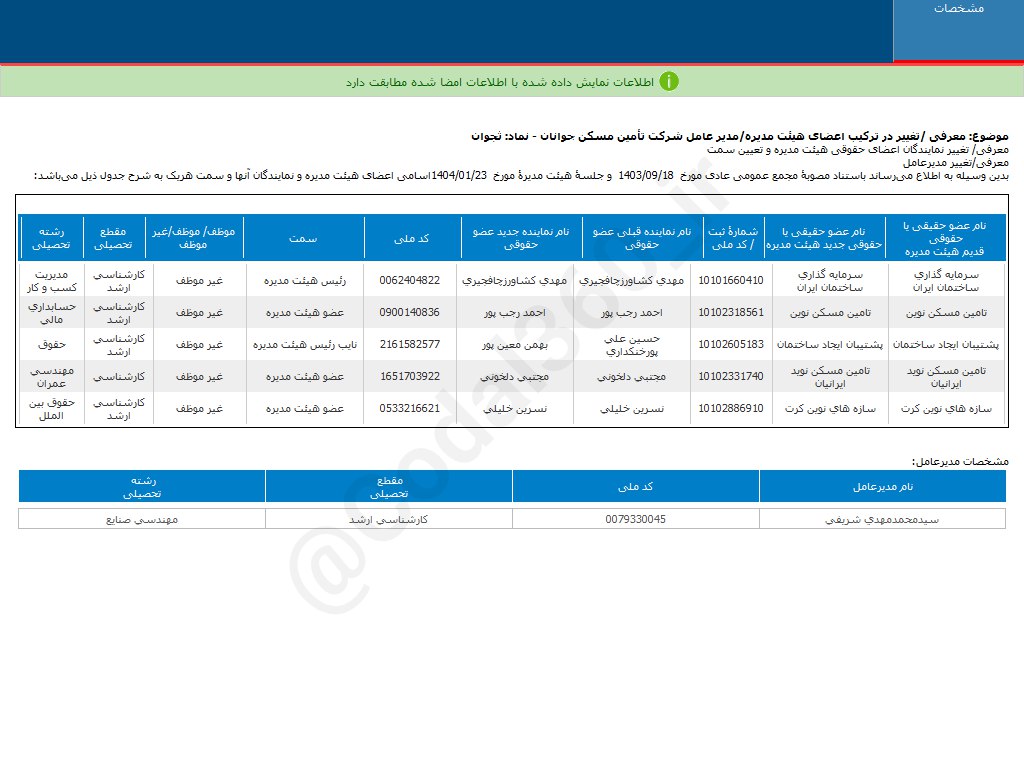Click the 'رشته تحصیلی' header in the CEO table
Image resolution: width=1024 pixels, height=768 pixels.
[142, 487]
